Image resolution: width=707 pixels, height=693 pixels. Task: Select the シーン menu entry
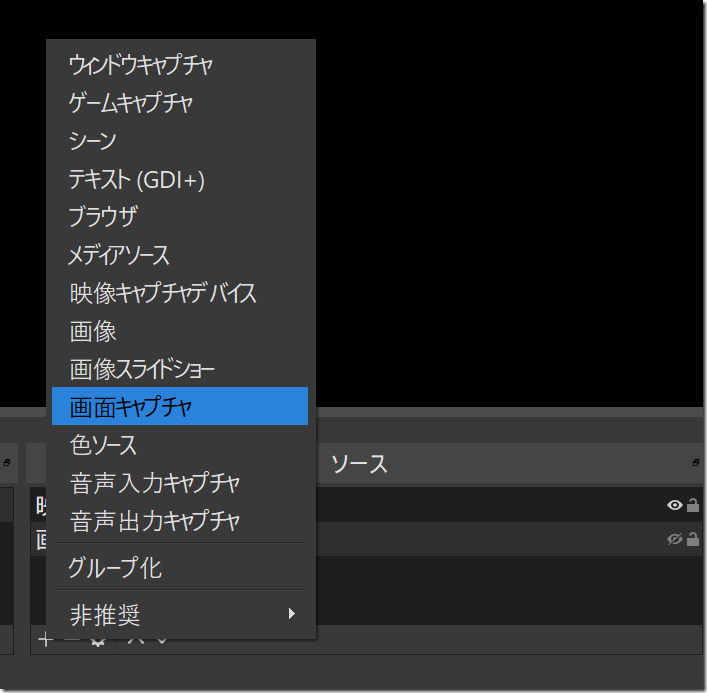click(180, 140)
